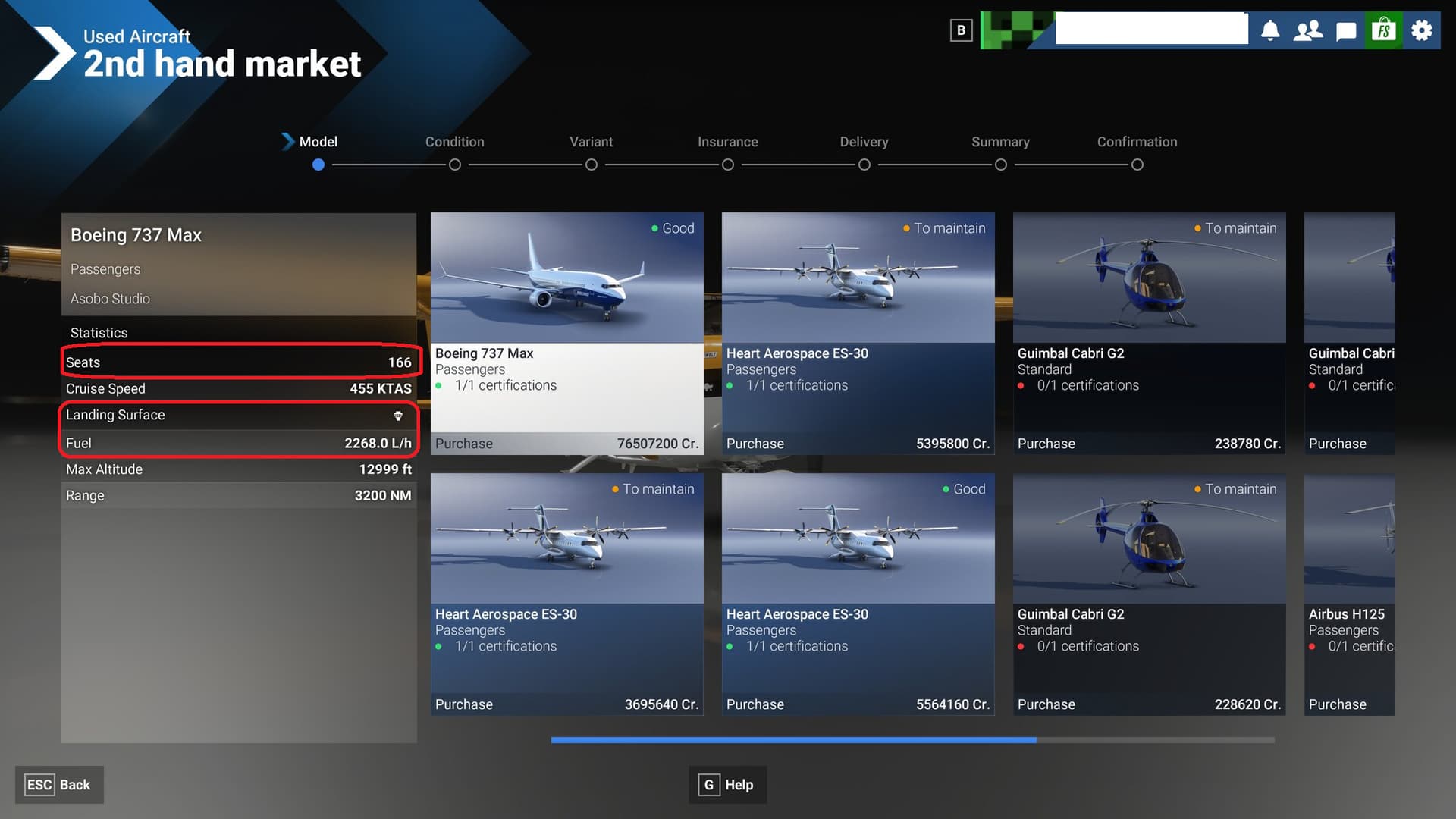The width and height of the screenshot is (1456, 819).
Task: Select the Cabri G2 thumbnail priced 228620 Cr.
Action: [x=1150, y=538]
